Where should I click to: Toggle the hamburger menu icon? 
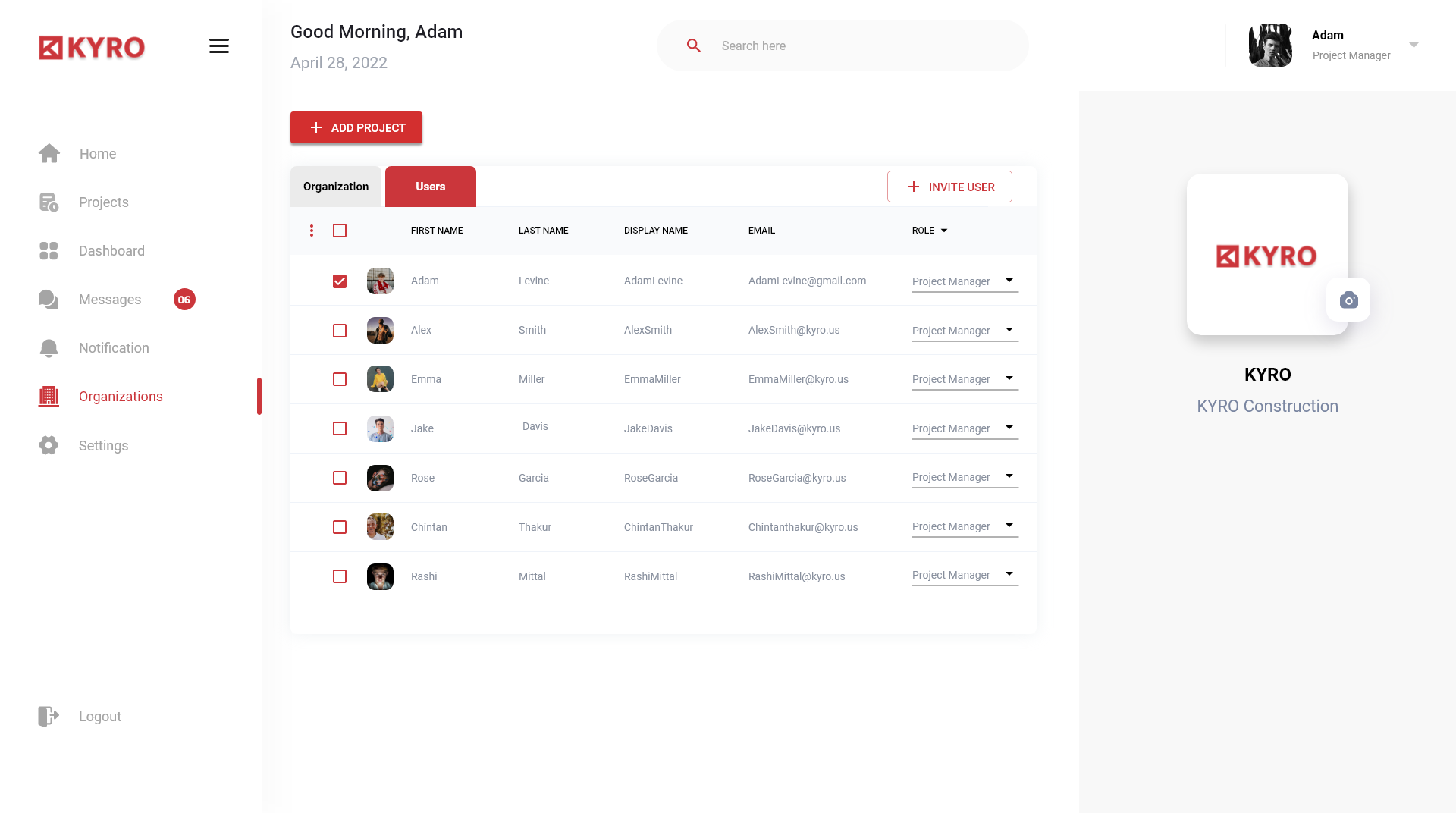(219, 46)
